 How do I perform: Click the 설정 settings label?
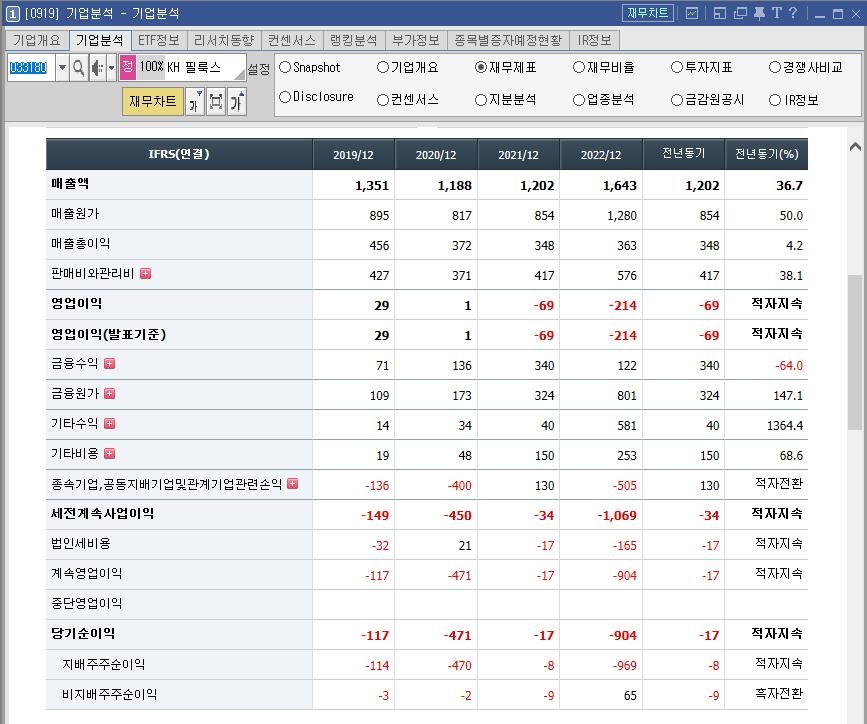pos(259,69)
